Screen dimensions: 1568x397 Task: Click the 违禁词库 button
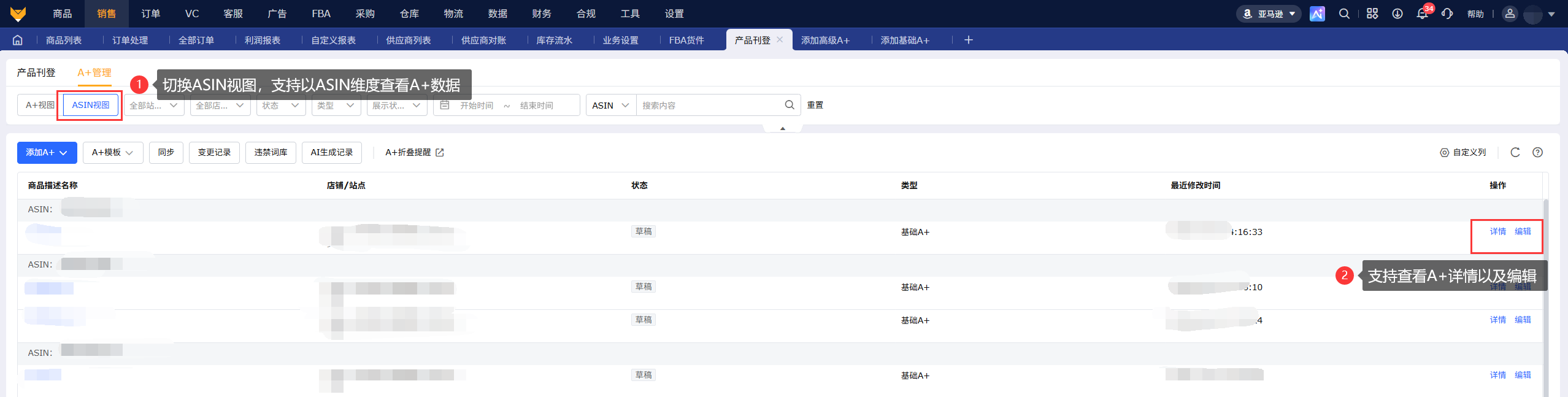[x=271, y=152]
